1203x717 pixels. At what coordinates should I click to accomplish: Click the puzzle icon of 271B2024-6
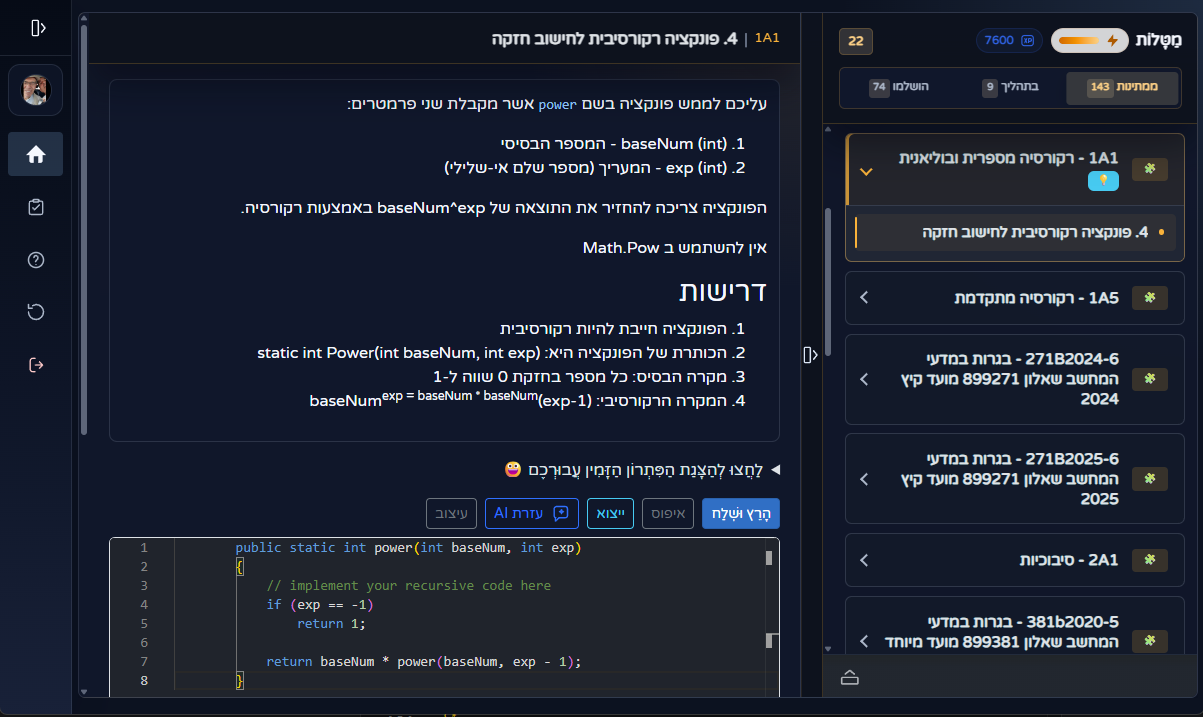pos(1149,379)
